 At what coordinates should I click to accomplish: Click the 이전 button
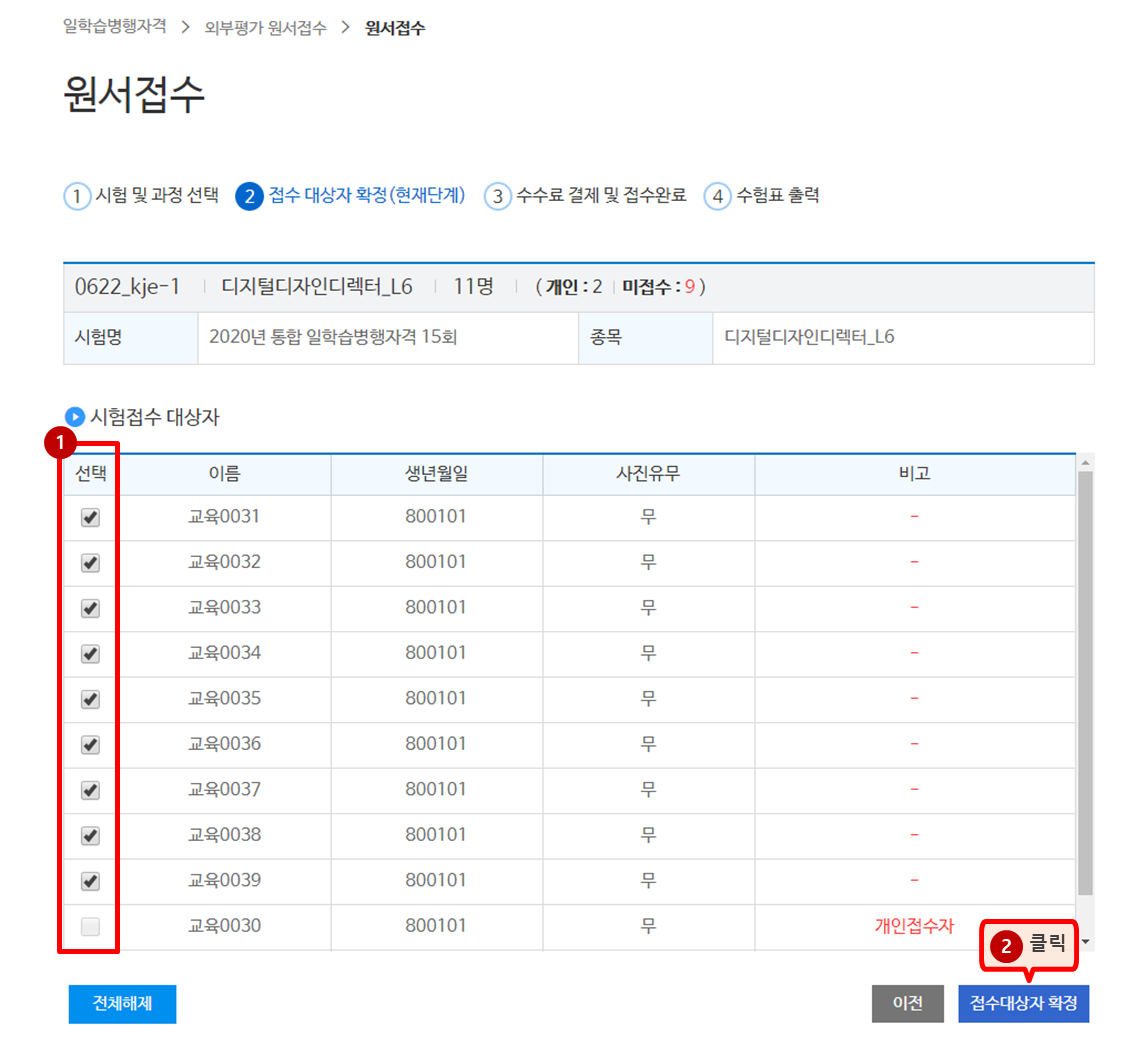click(x=908, y=1004)
